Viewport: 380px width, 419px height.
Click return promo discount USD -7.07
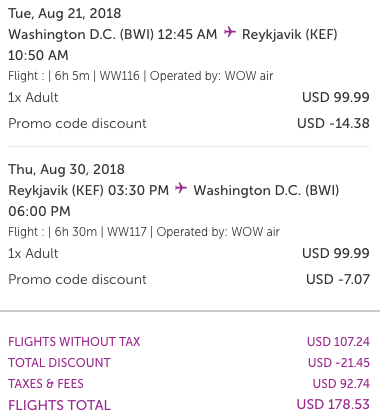[x=338, y=279]
